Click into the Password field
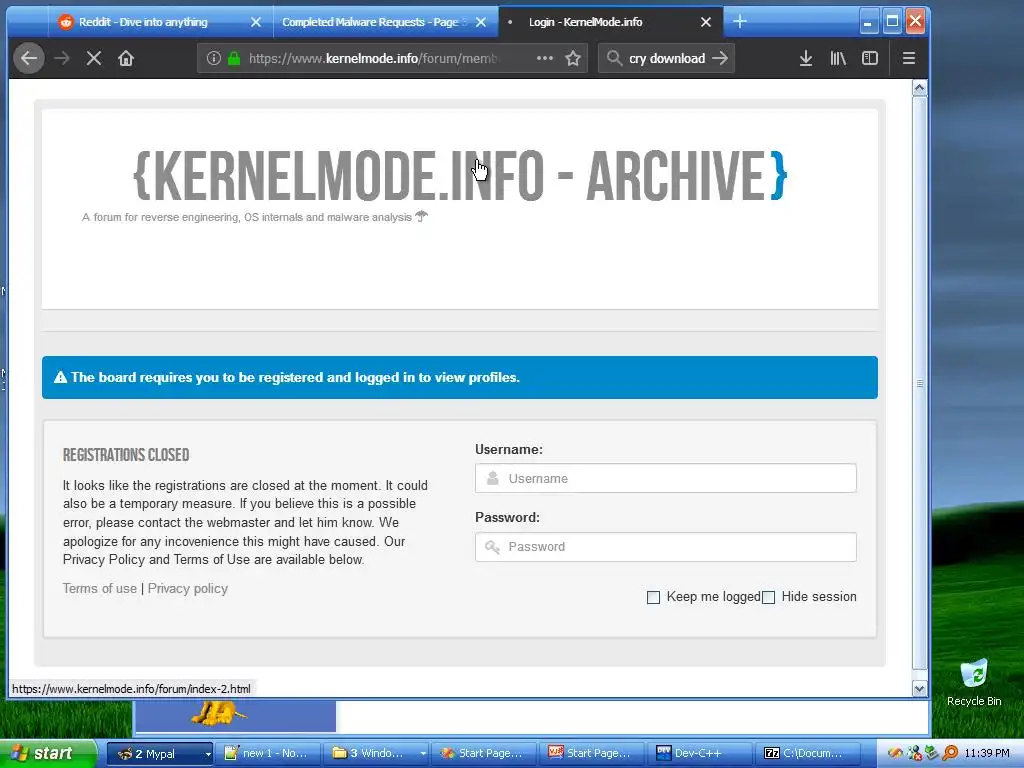 point(665,547)
